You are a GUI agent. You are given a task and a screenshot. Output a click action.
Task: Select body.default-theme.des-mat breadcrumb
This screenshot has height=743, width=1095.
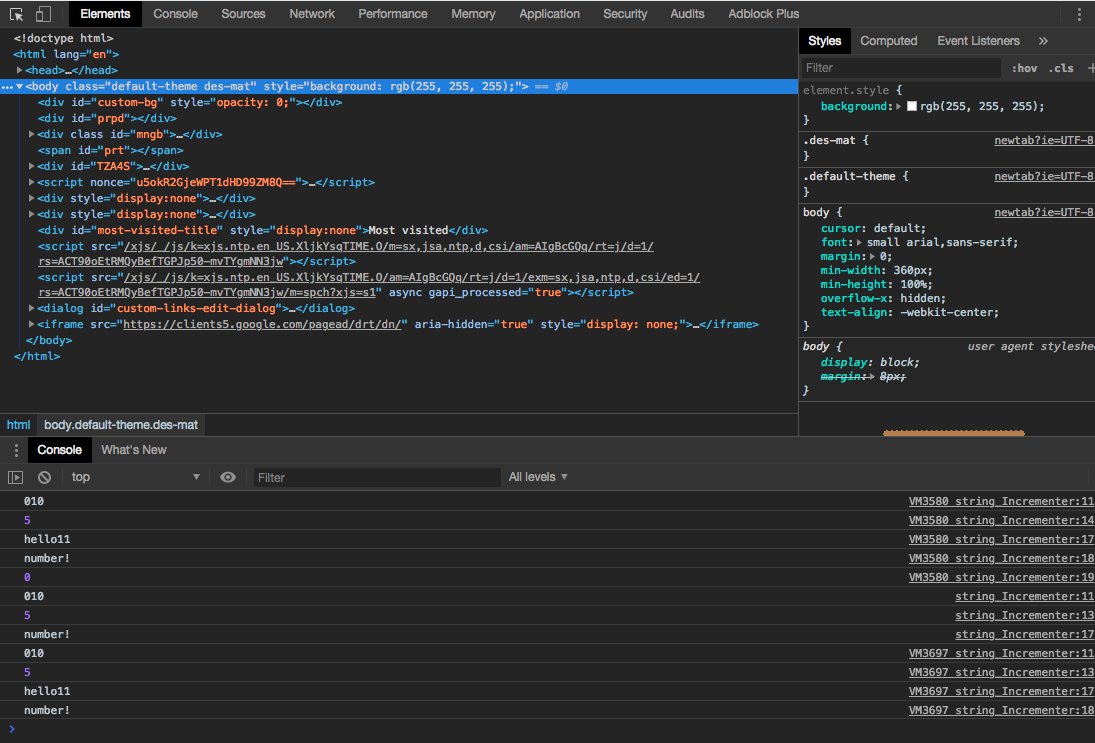click(121, 425)
